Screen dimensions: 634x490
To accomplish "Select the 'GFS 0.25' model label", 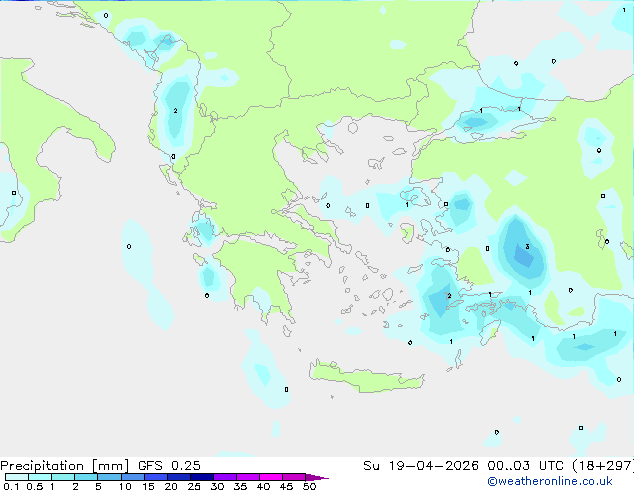I will coord(169,466).
